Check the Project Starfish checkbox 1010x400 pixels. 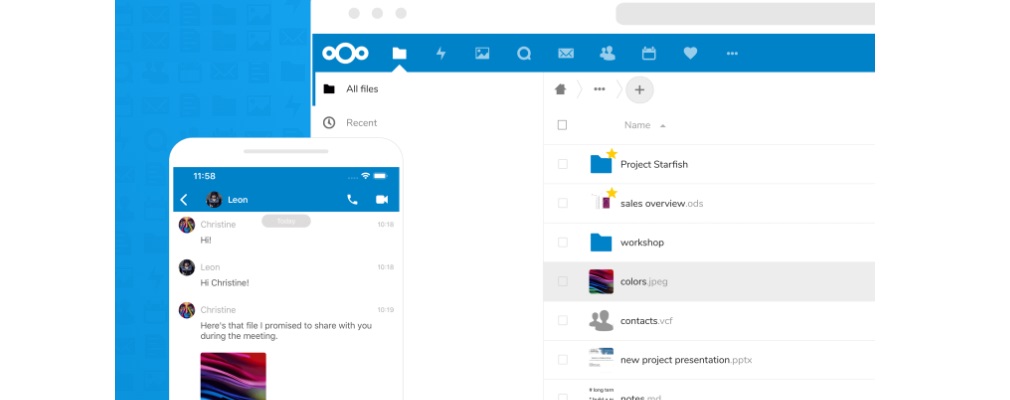tap(562, 164)
